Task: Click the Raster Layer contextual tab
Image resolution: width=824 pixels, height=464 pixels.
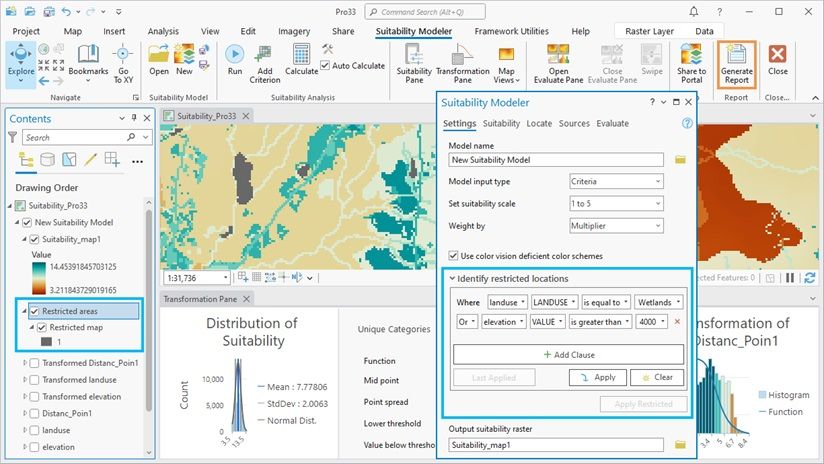Action: [x=650, y=32]
